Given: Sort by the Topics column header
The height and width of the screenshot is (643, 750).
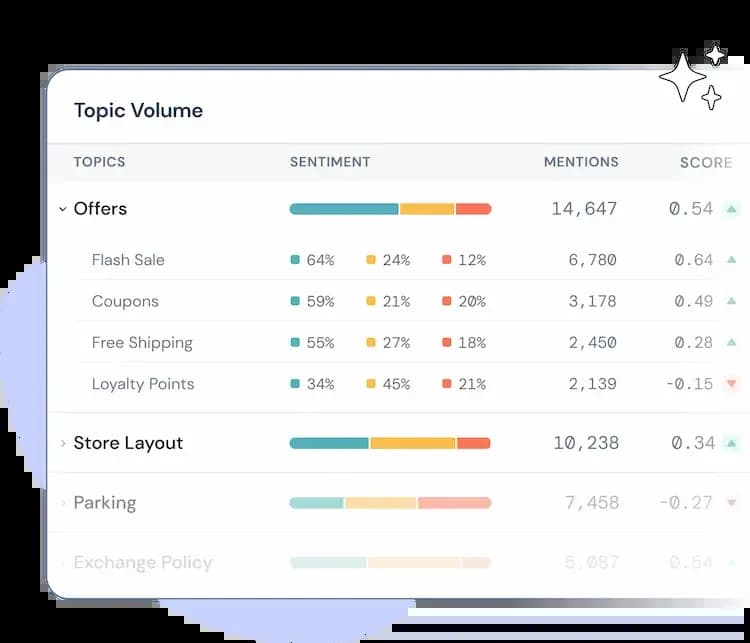Looking at the screenshot, I should coord(99,162).
